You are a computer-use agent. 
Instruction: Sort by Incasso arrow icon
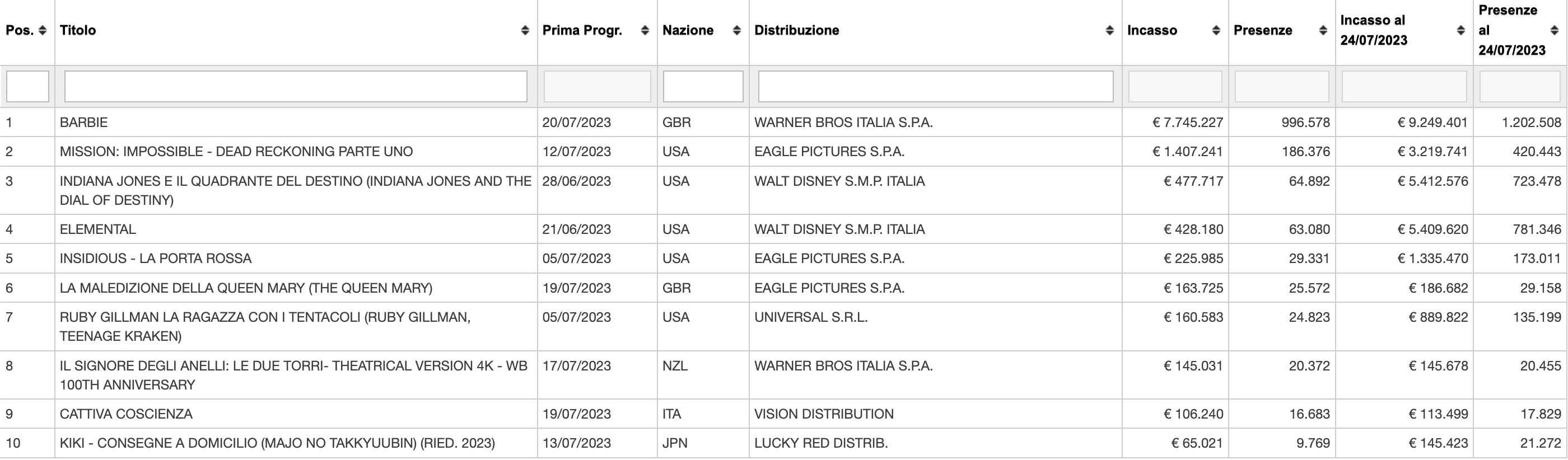pos(1216,30)
